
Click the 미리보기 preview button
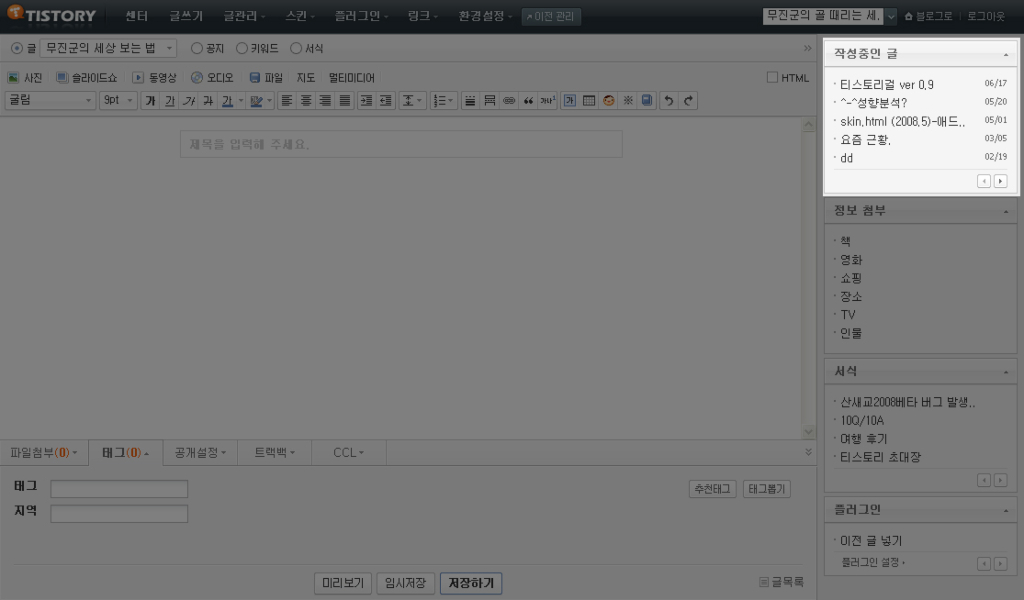(343, 583)
